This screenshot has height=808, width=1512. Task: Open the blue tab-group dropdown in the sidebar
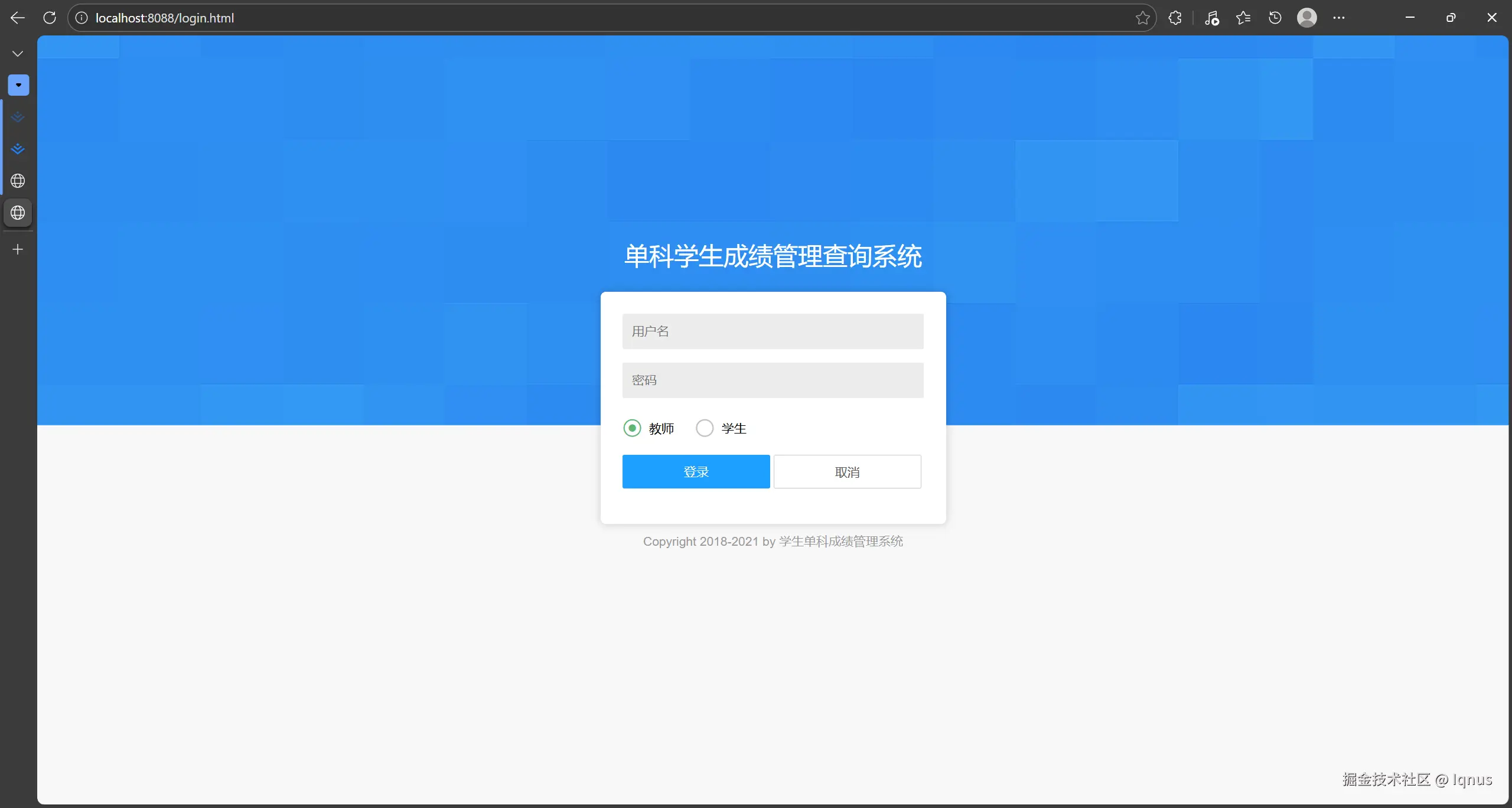point(18,85)
